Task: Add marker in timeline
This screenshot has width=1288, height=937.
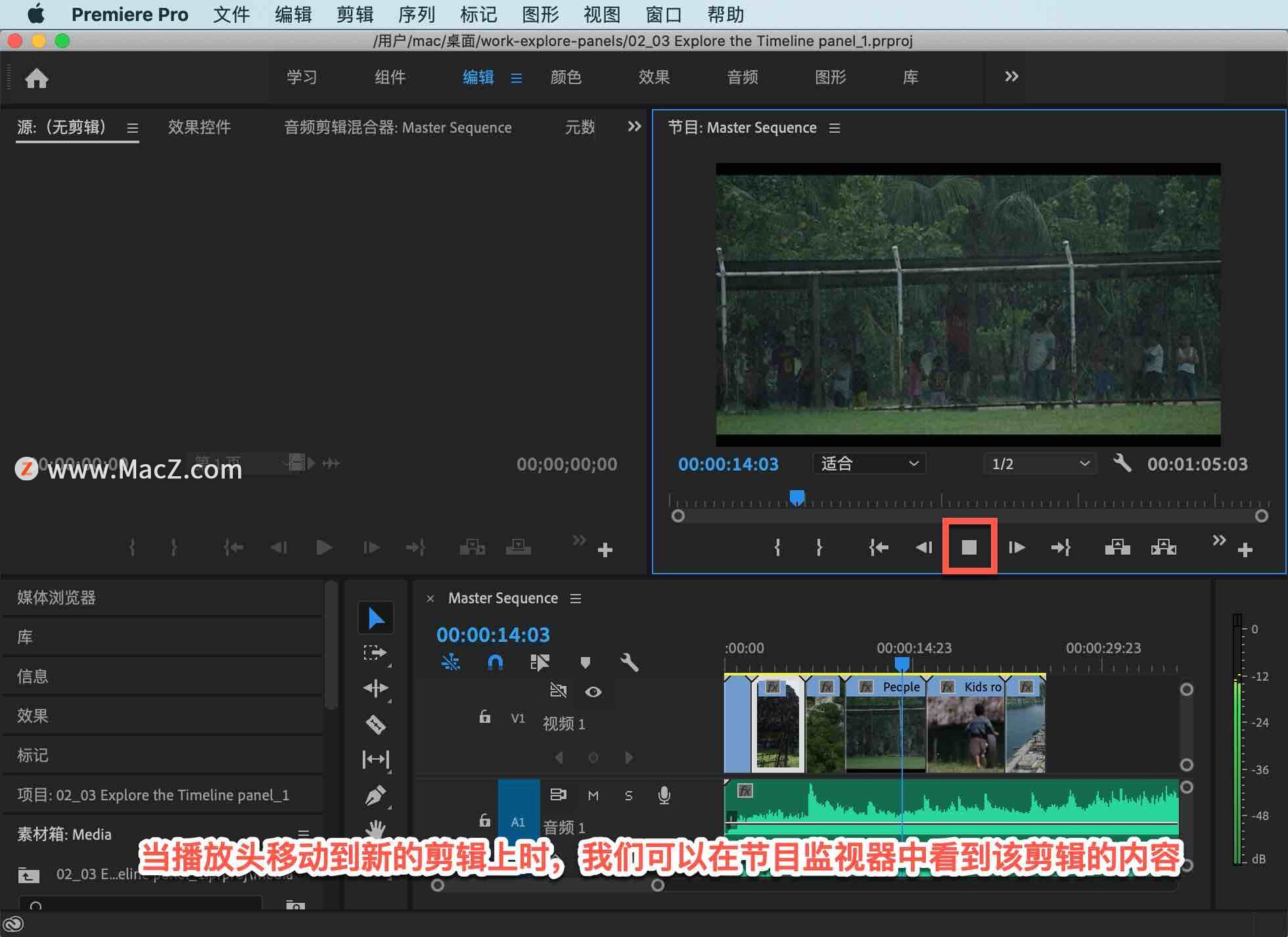Action: [585, 663]
